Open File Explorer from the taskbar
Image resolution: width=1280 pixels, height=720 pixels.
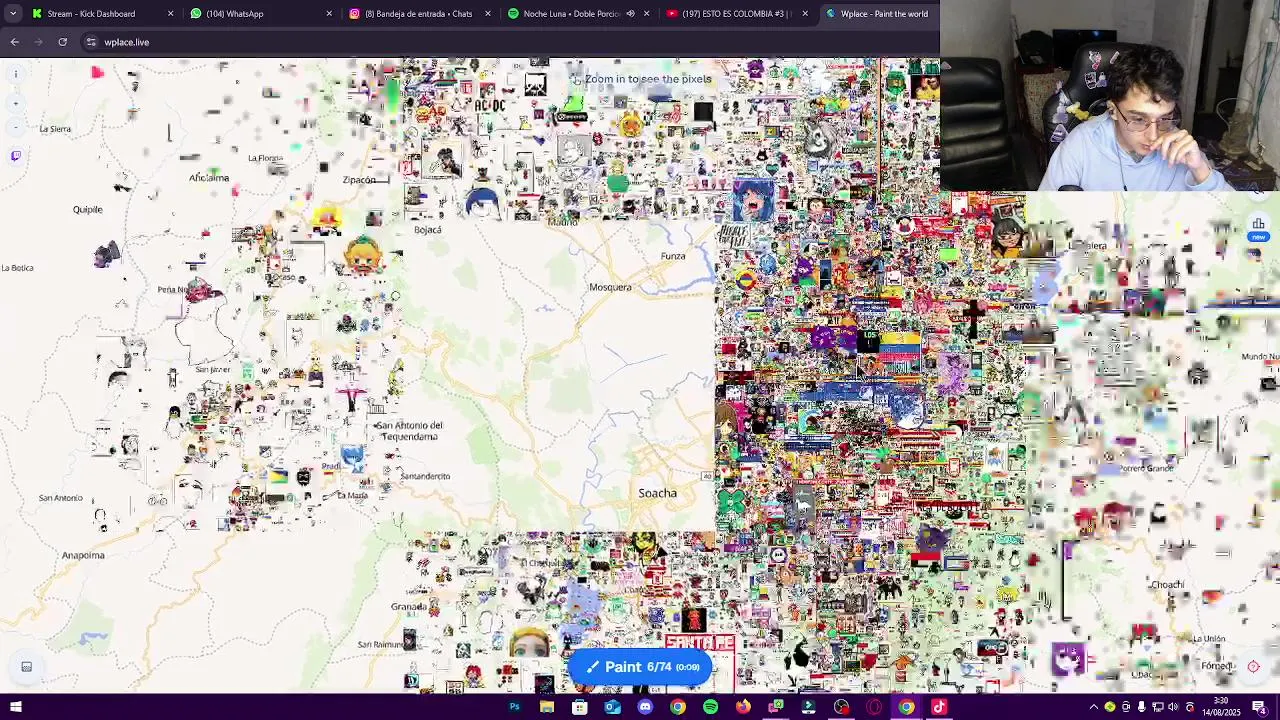(547, 707)
